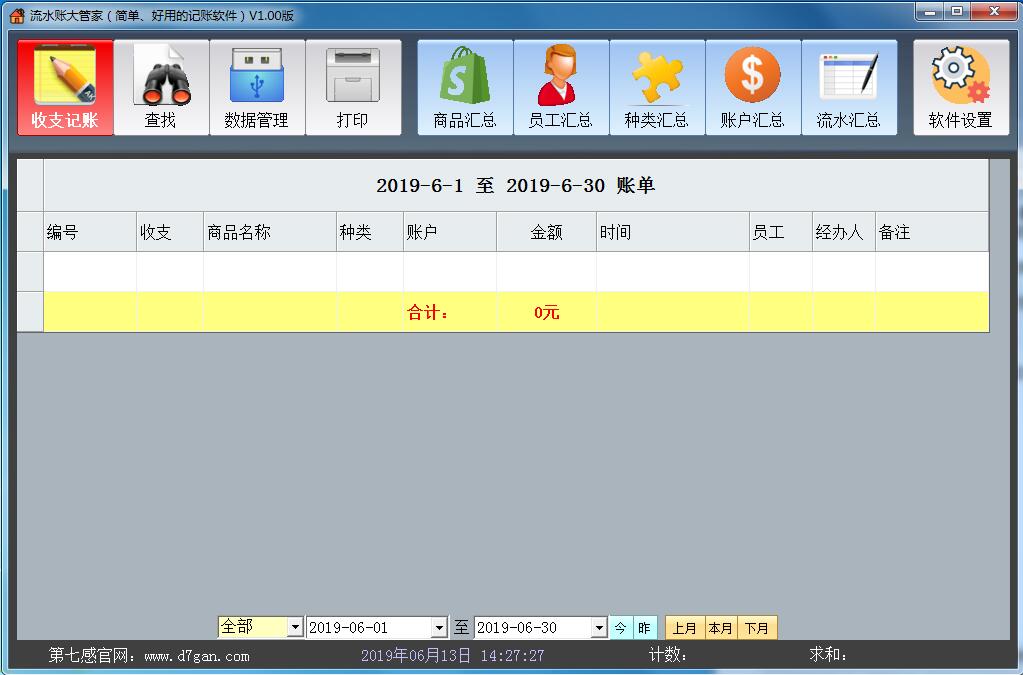Click the 经办人 column header
Viewport: 1023px width, 675px height.
click(x=844, y=232)
